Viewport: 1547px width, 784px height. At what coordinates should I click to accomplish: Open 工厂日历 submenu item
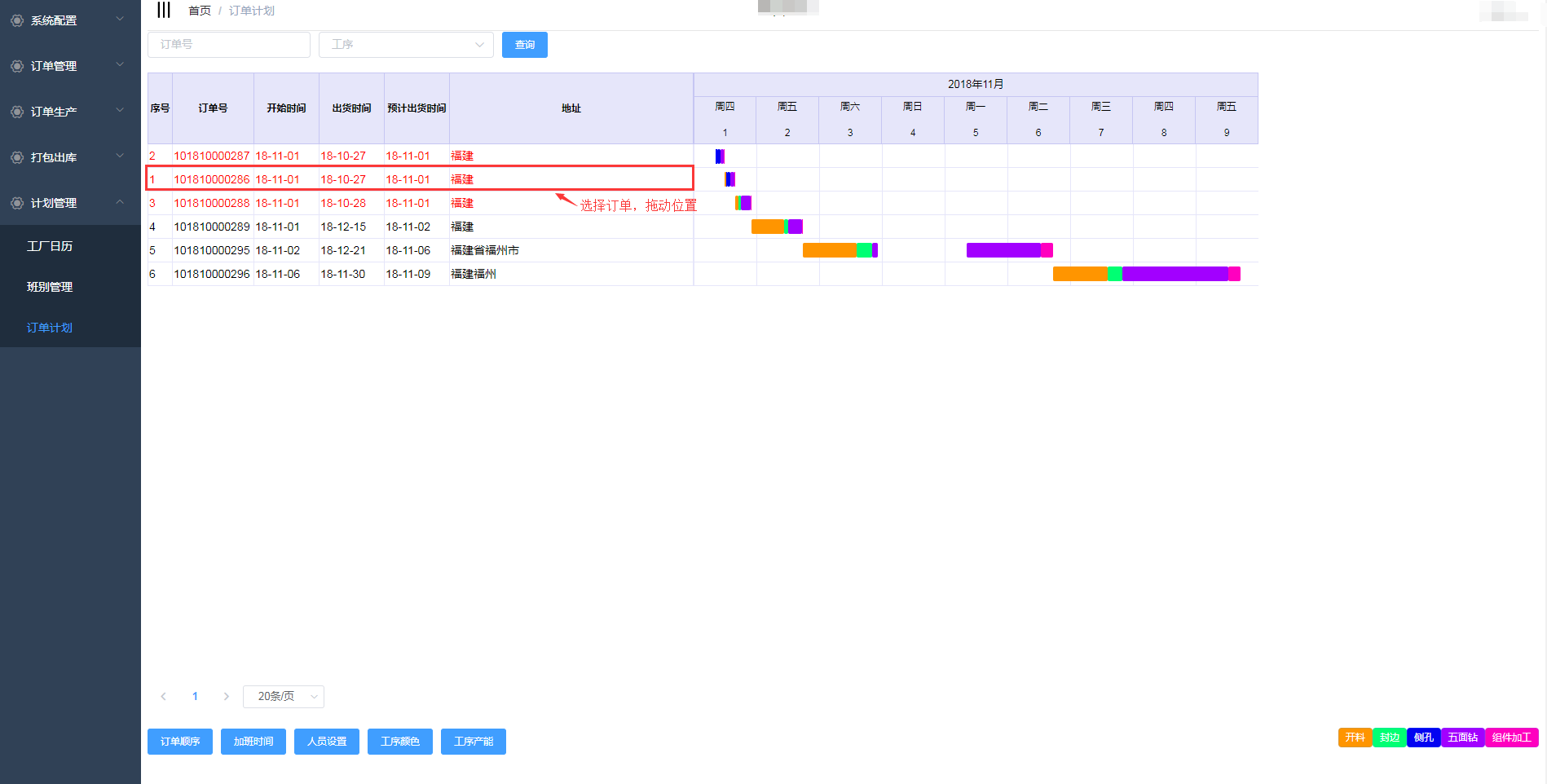(50, 246)
